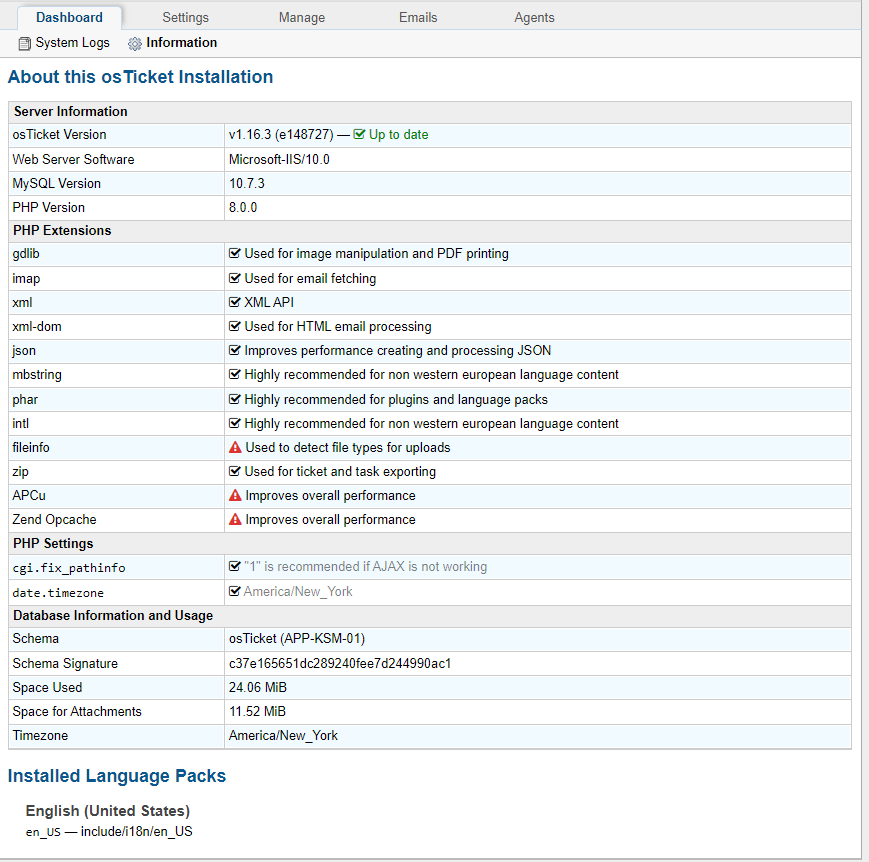Click the Web Server Software label
The height and width of the screenshot is (862, 869).
pyautogui.click(x=73, y=160)
